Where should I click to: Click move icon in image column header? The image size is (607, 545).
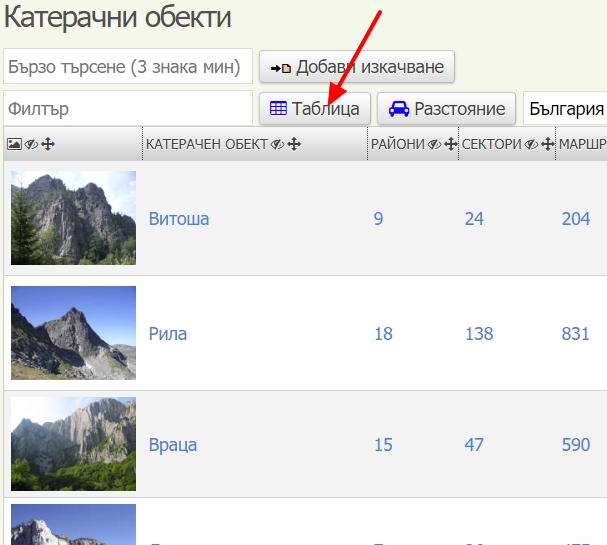48,144
